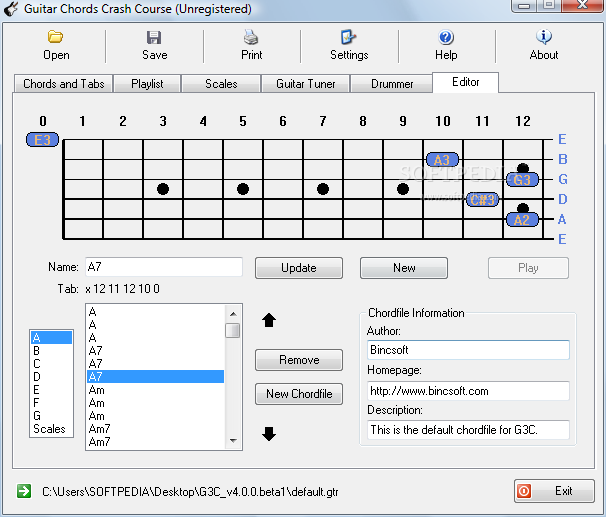Open the Playlist tab
Screen dimensions: 606x517
147,84
